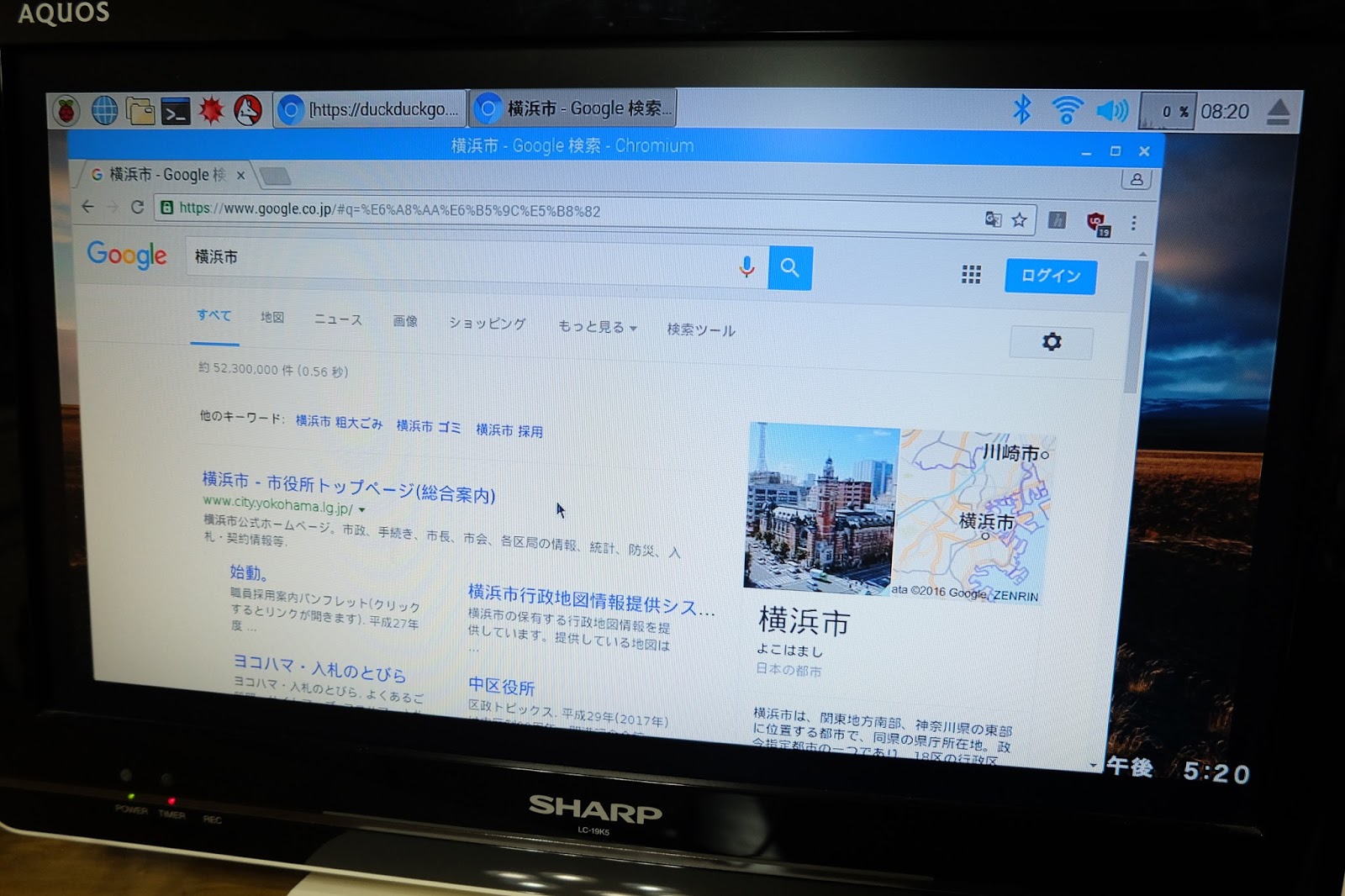Open 検索ツール options
The height and width of the screenshot is (896, 1345).
tap(701, 330)
